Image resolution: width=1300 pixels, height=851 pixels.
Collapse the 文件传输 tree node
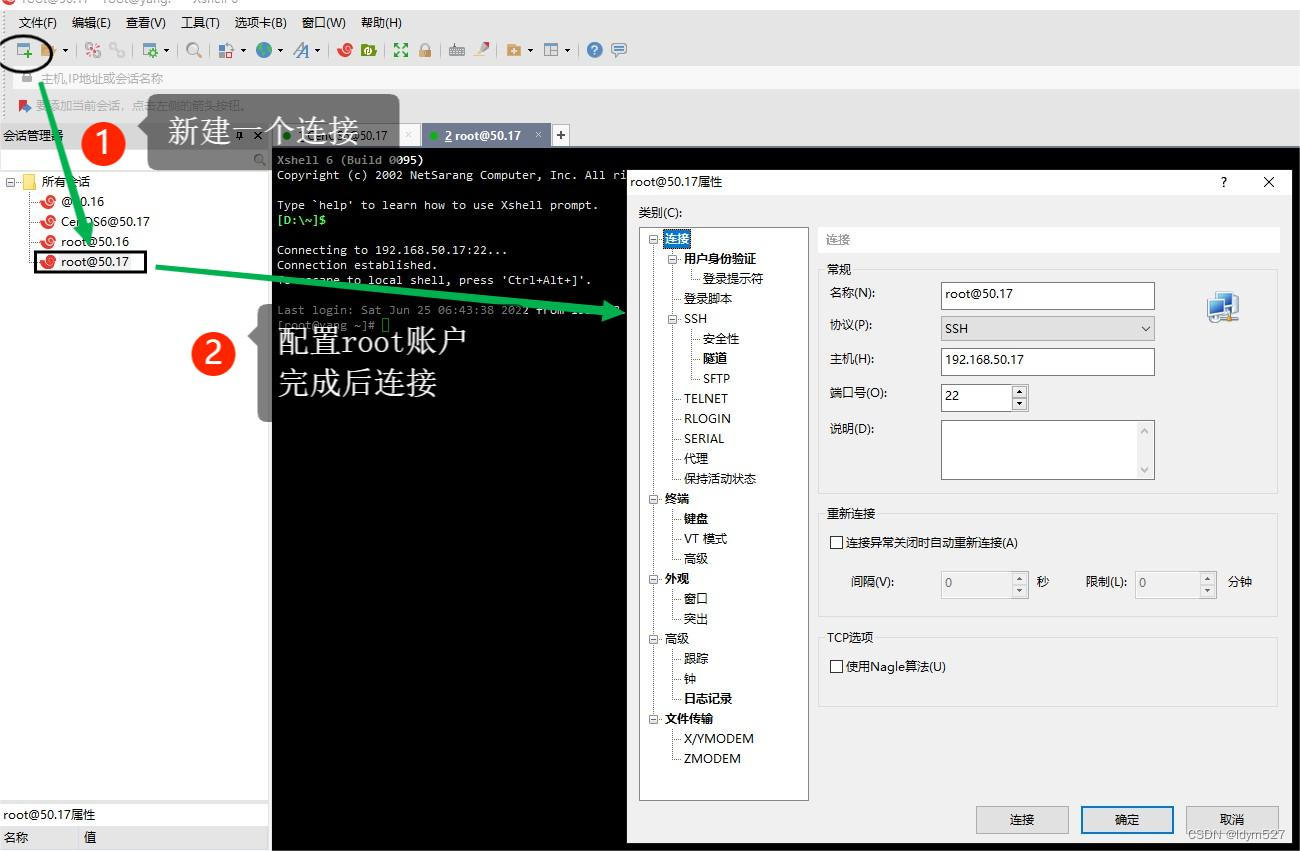[x=654, y=719]
